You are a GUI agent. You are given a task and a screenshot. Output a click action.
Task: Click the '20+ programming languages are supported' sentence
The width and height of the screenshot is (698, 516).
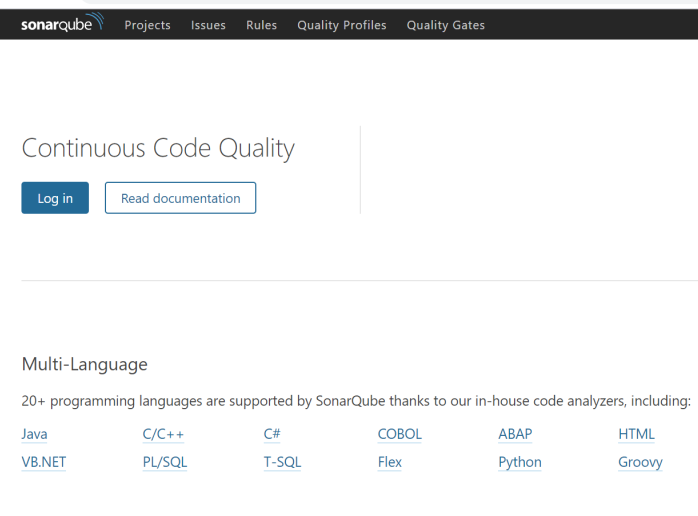tap(356, 401)
